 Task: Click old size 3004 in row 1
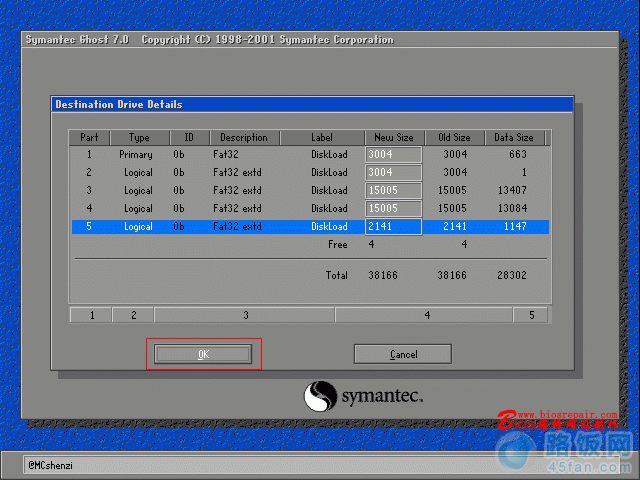click(455, 154)
